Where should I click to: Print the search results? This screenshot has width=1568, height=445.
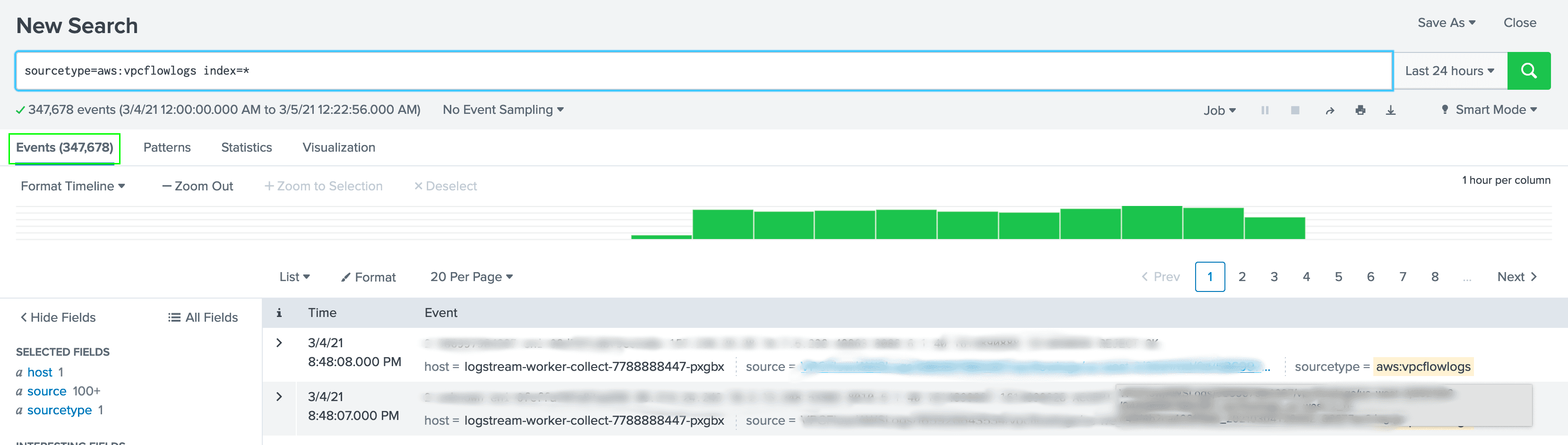1360,110
